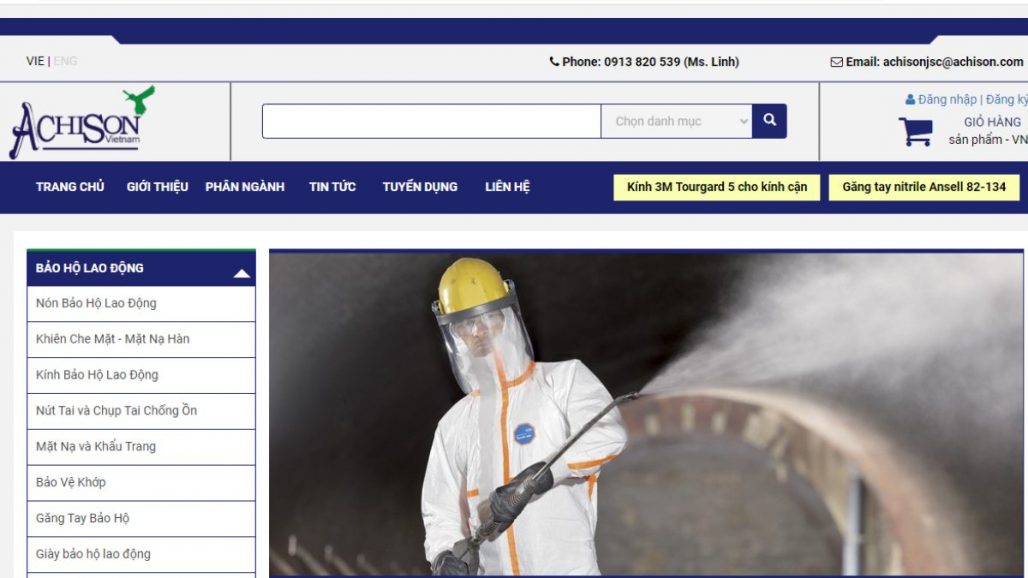The width and height of the screenshot is (1028, 578).
Task: Open the Tin Tức menu item
Action: 332,187
